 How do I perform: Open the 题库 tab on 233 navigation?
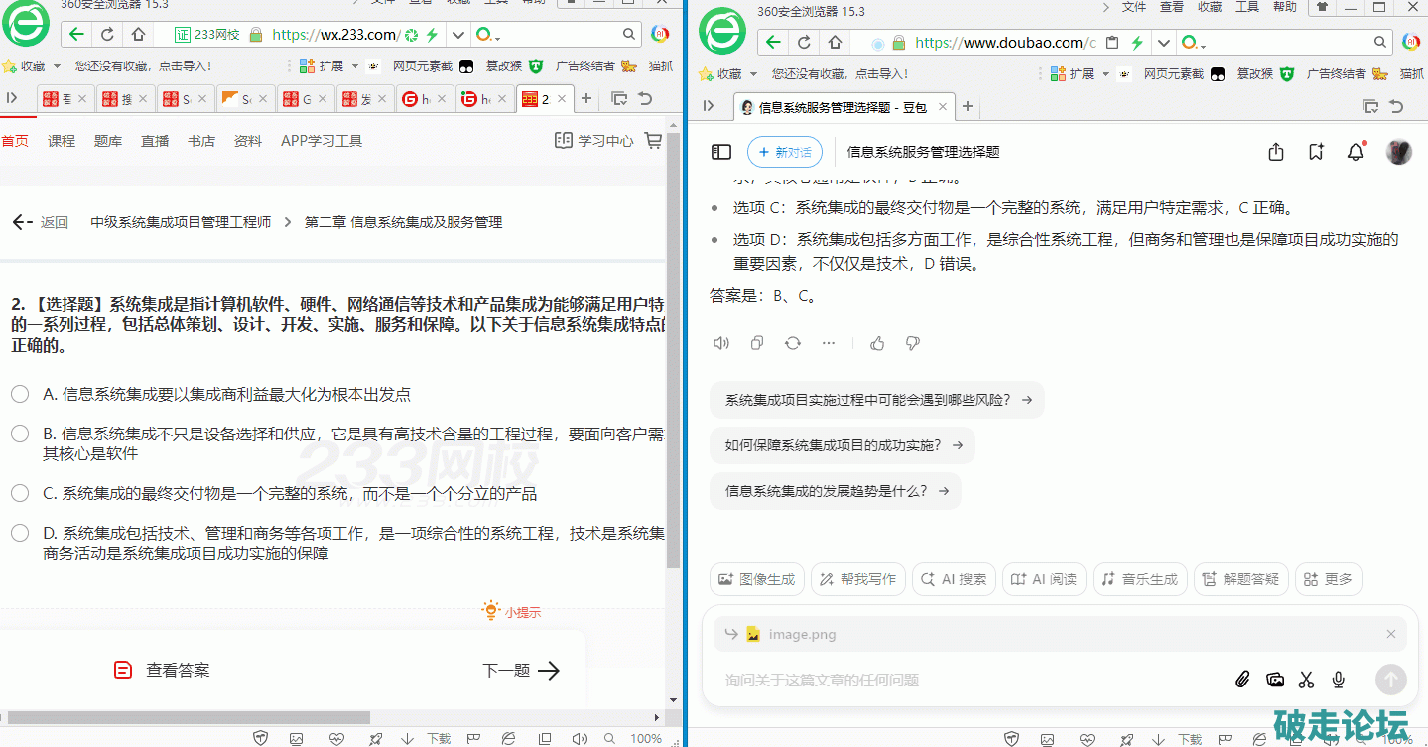coord(108,141)
